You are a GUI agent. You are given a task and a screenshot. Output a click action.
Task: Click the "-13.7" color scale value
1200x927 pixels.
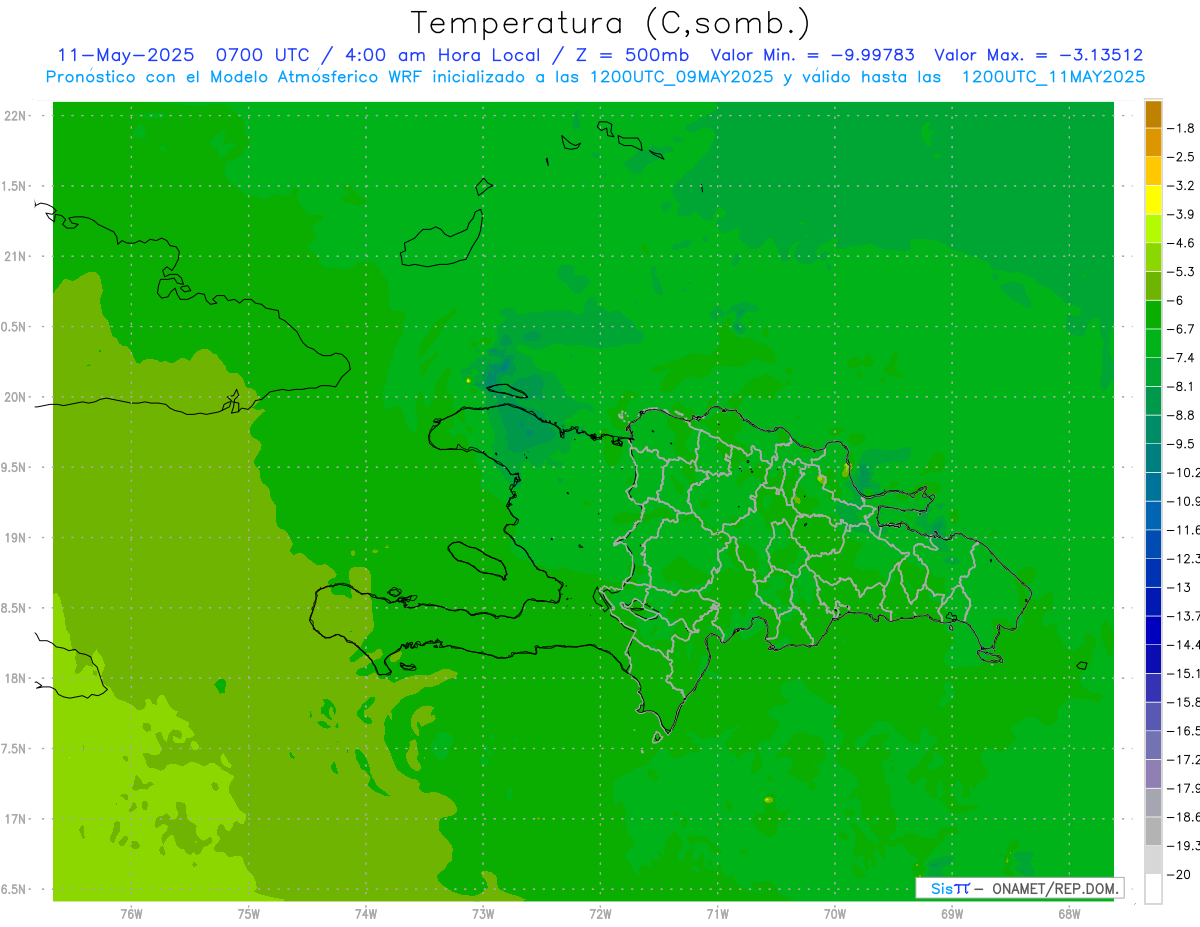(1183, 615)
